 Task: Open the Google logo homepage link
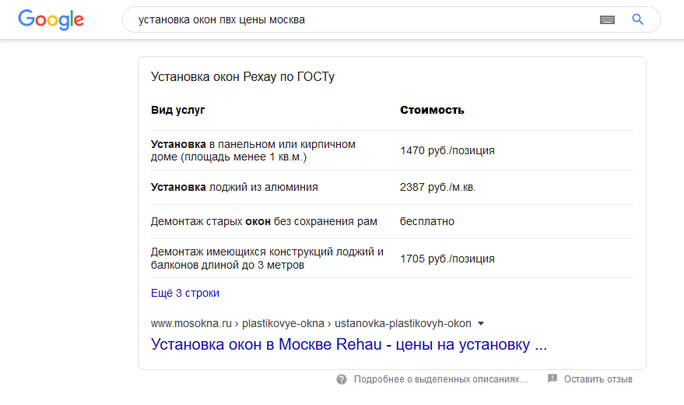pos(51,20)
